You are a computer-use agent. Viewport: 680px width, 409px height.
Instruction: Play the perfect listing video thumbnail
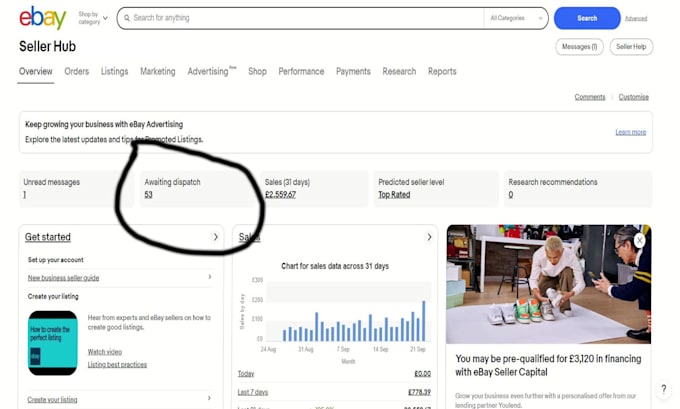(52, 343)
